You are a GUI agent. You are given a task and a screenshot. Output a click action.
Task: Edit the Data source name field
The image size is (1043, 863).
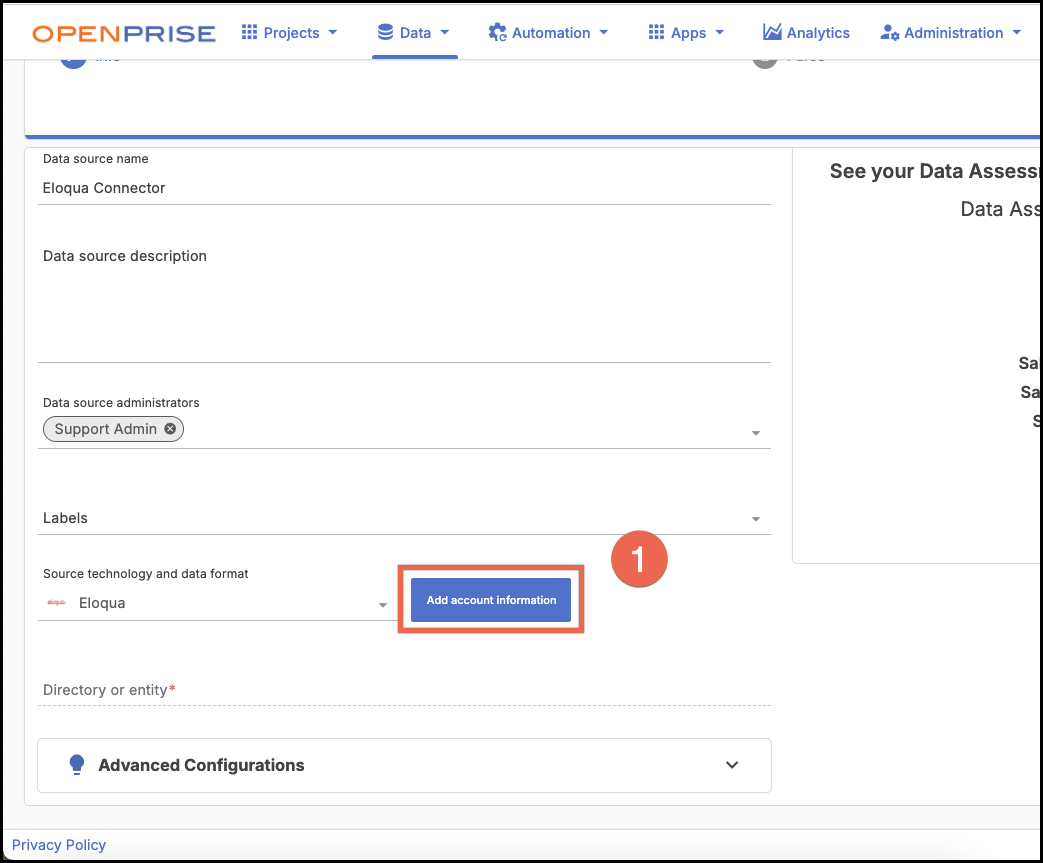pos(404,188)
